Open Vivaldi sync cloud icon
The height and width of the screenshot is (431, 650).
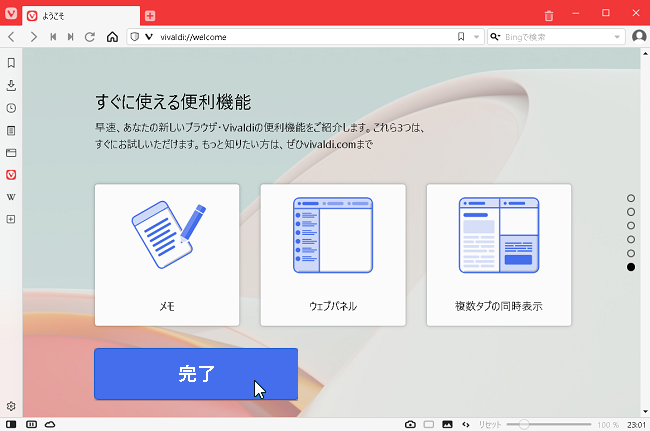click(x=50, y=424)
